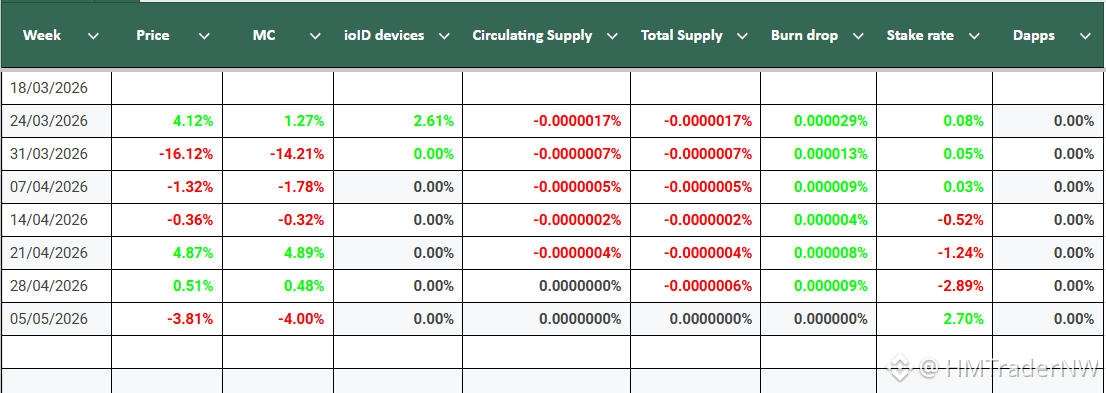
Task: Select the MC header label
Action: (x=264, y=35)
